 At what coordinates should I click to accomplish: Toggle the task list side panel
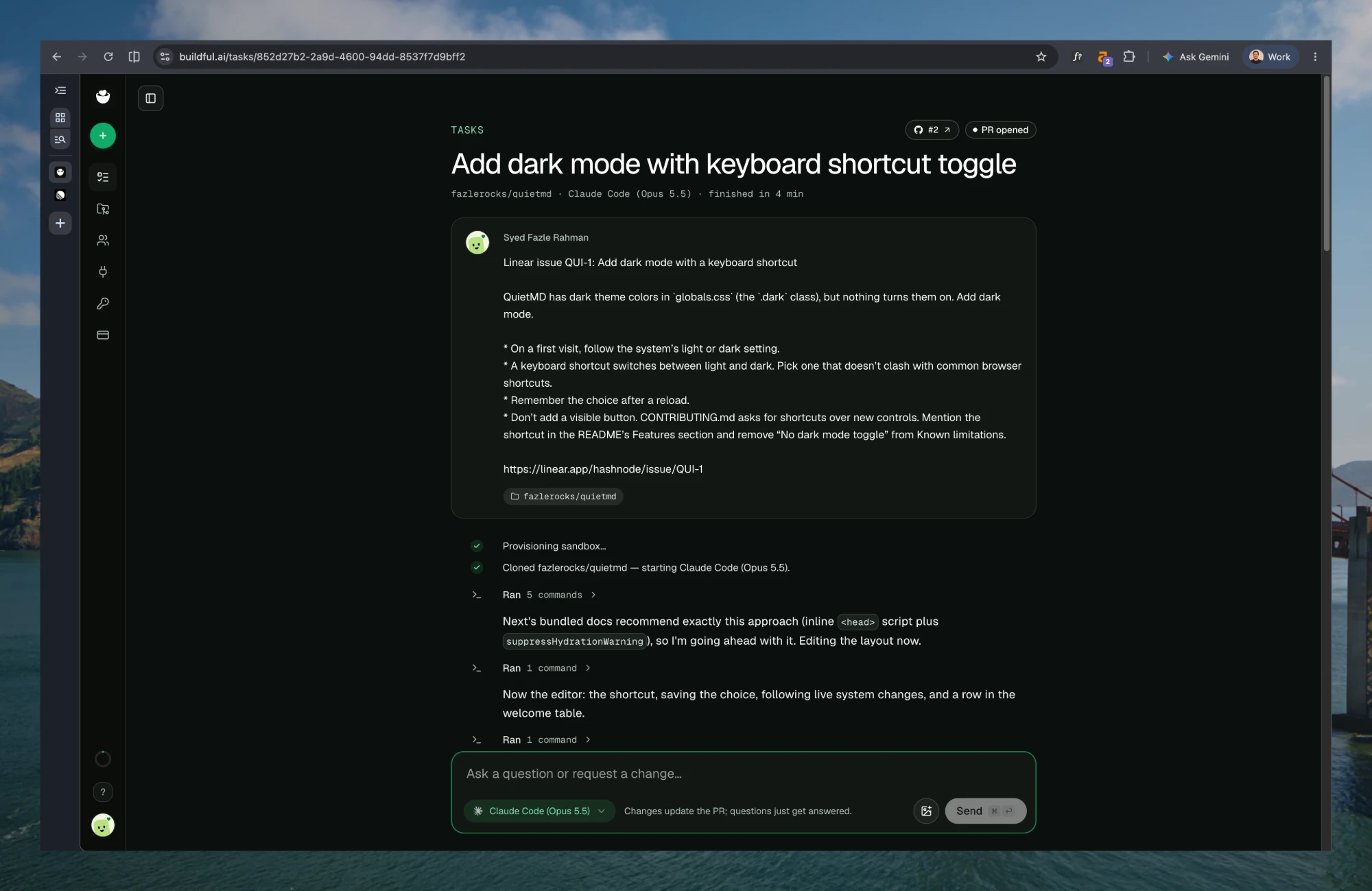151,98
